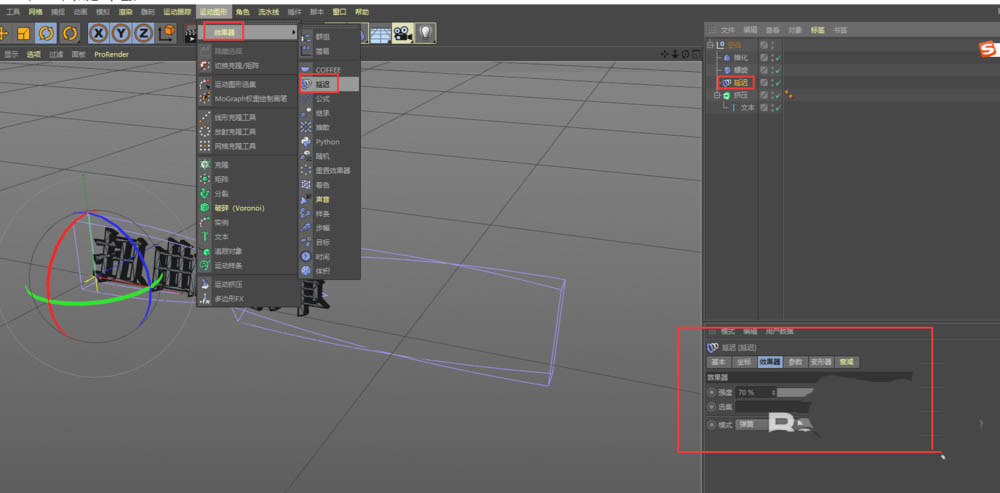This screenshot has height=493, width=1000.
Task: Switch to the 参数 tab
Action: point(795,362)
